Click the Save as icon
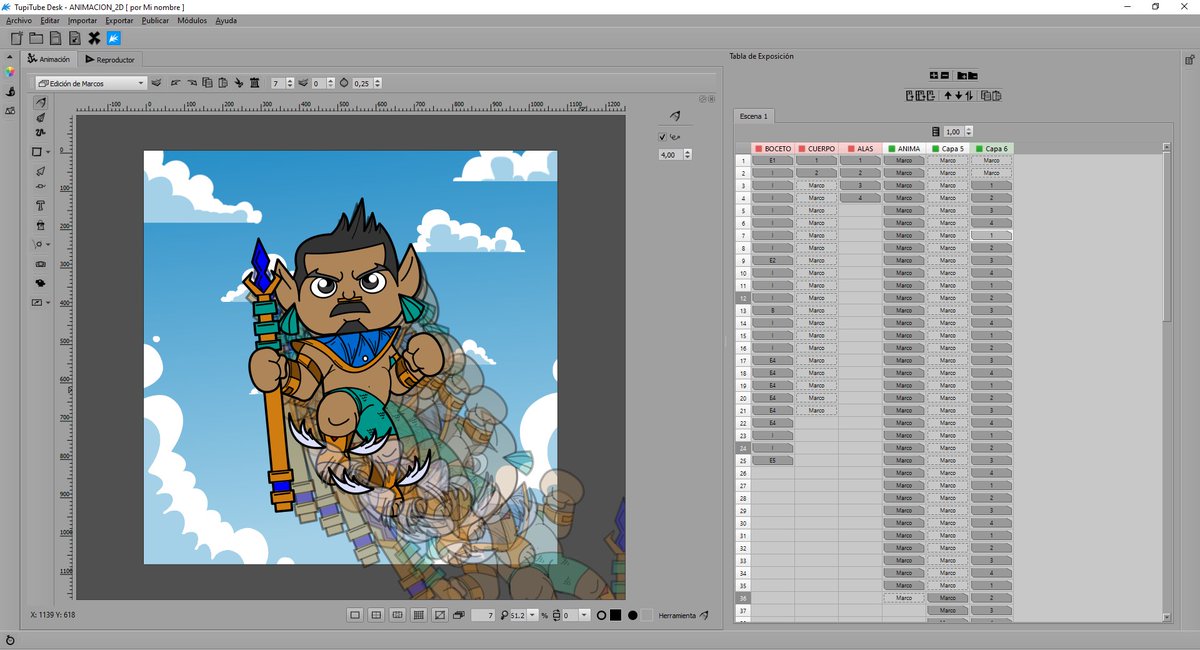The height and width of the screenshot is (650, 1200). [x=74, y=38]
